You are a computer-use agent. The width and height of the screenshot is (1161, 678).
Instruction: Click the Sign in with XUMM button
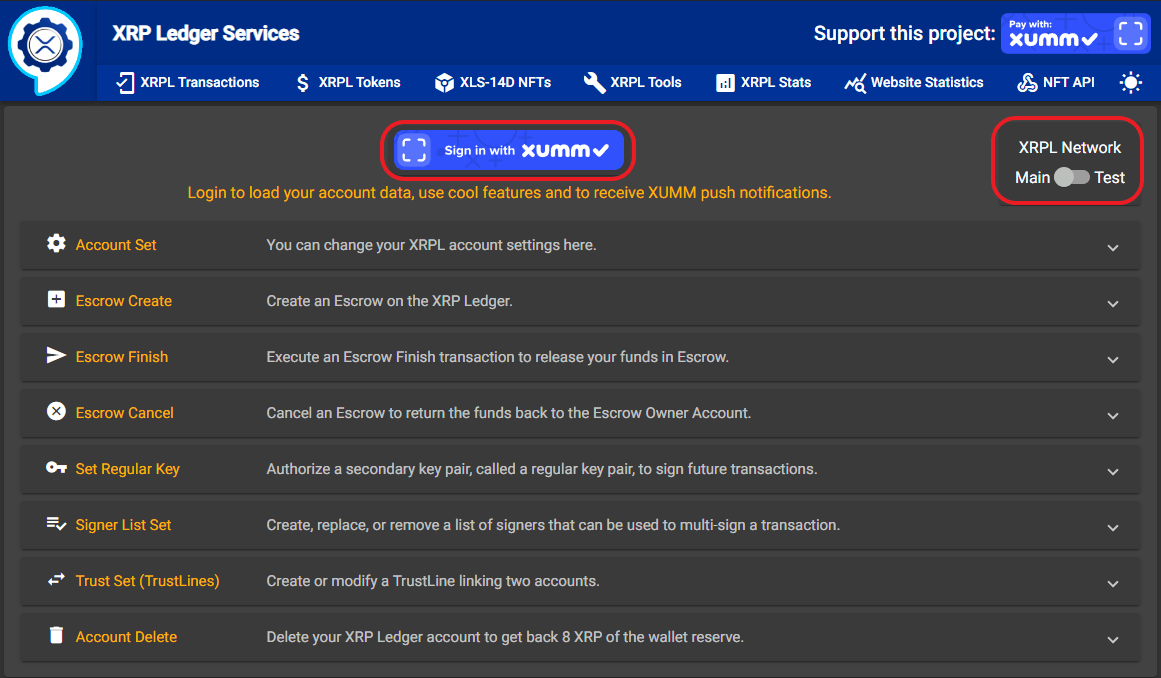coord(509,150)
